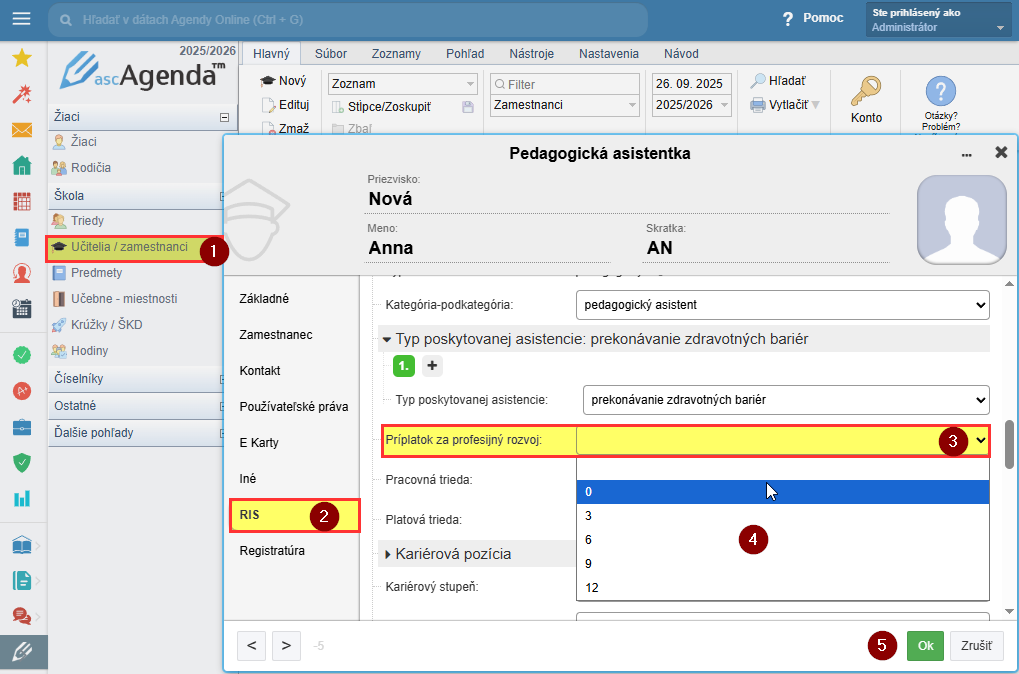Image resolution: width=1019 pixels, height=674 pixels.
Task: Open the envelope messages icon in sidebar
Action: coord(21,130)
